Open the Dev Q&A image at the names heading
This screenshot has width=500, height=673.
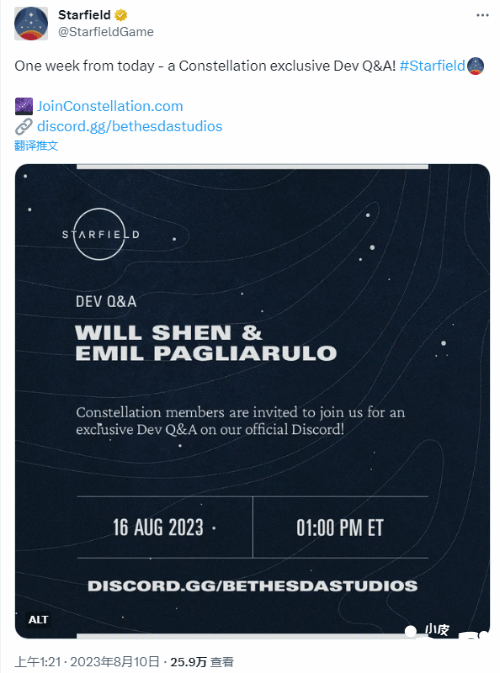coord(206,343)
